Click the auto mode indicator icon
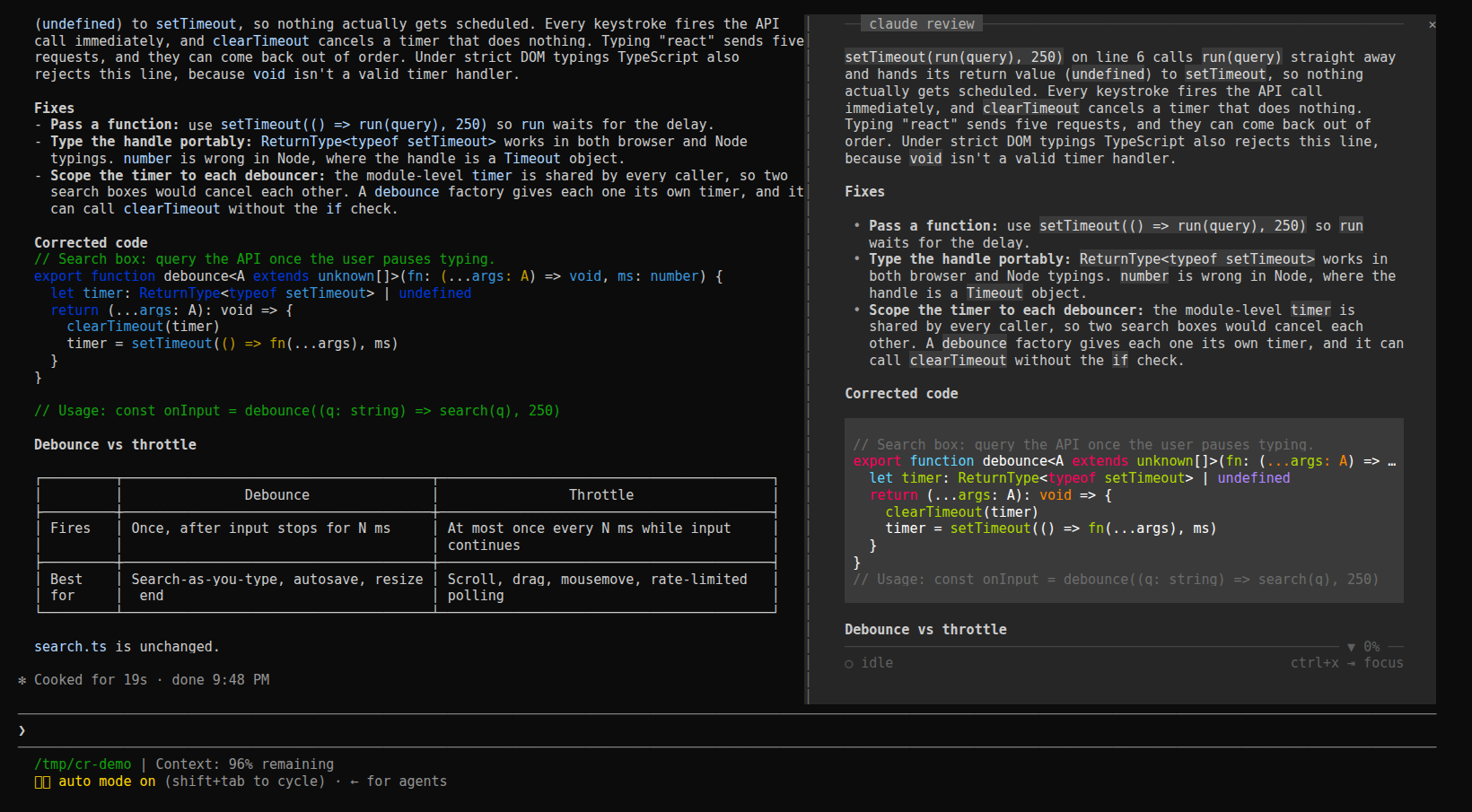This screenshot has height=812, width=1472. coord(42,781)
